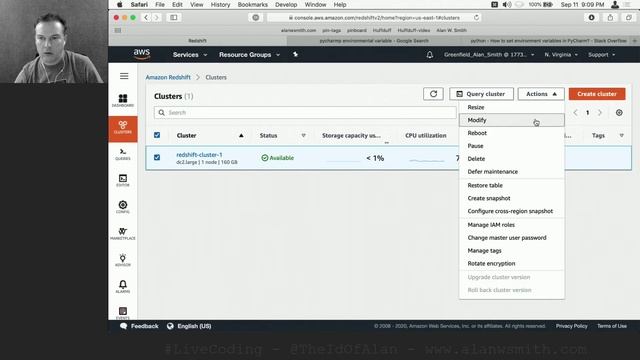Screen dimensions: 640x360
Task: Open the Editor sidebar icon
Action: [x=123, y=180]
